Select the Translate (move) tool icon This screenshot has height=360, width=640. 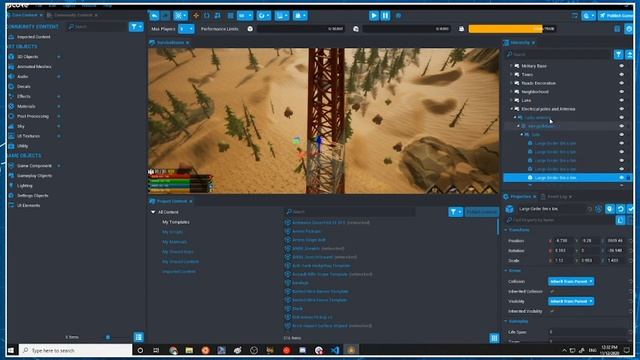pos(196,16)
